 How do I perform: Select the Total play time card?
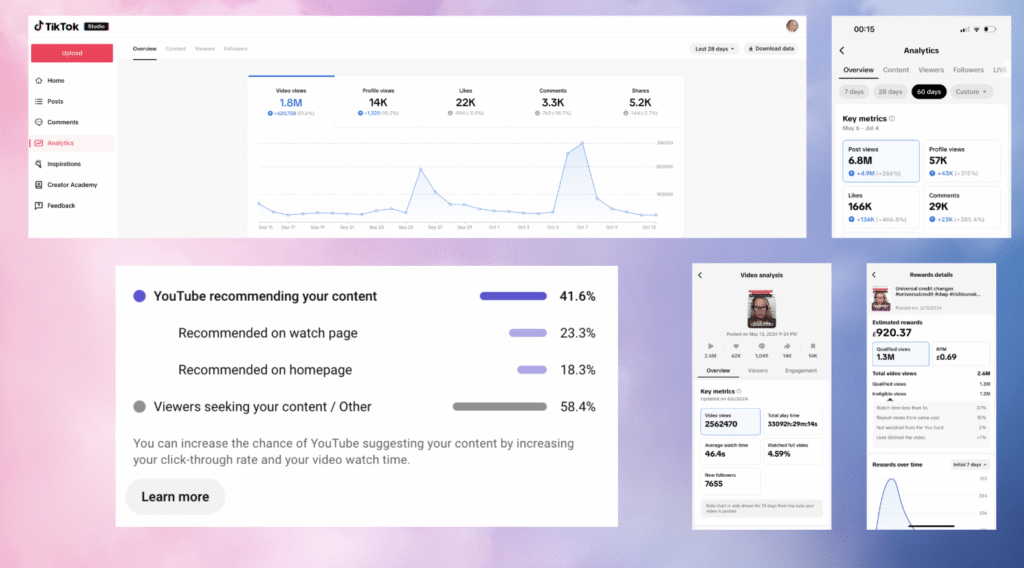(x=793, y=421)
